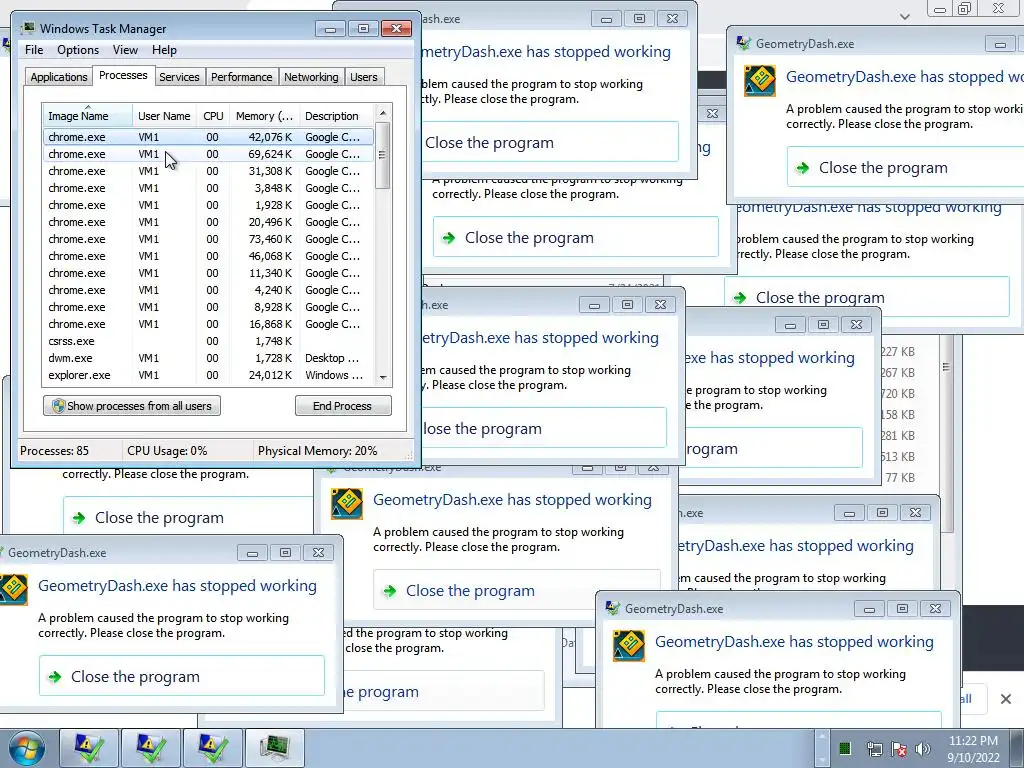Select chrome.exe row using 20,496 K

209,222
